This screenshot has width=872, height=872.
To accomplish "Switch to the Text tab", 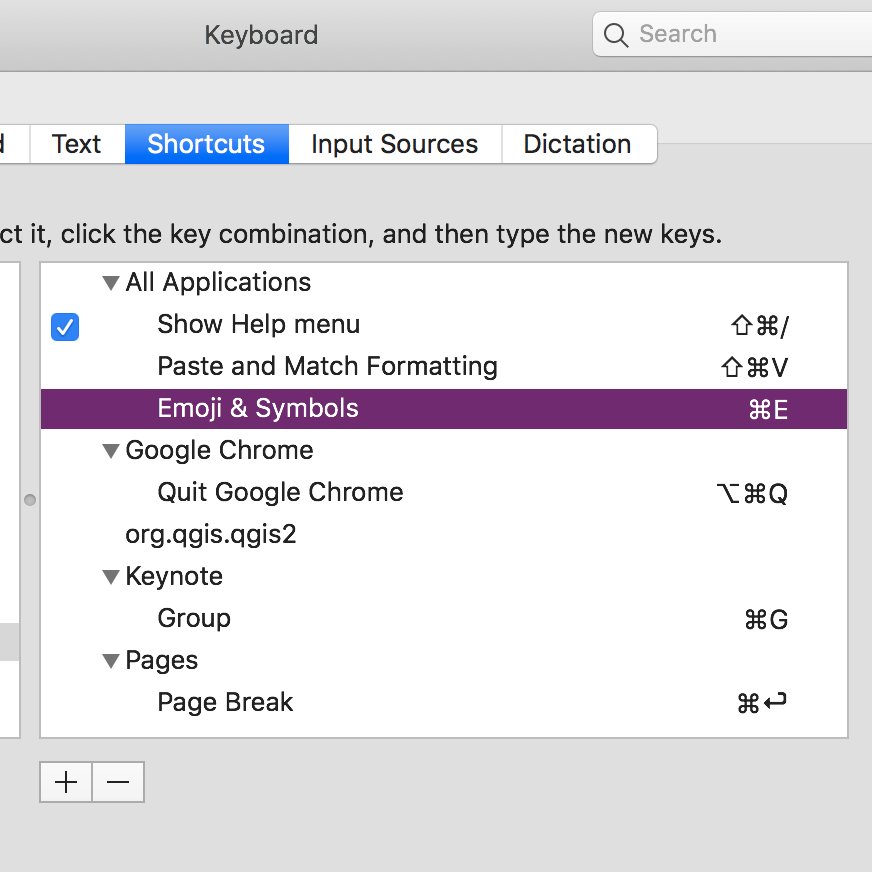I will coord(77,144).
